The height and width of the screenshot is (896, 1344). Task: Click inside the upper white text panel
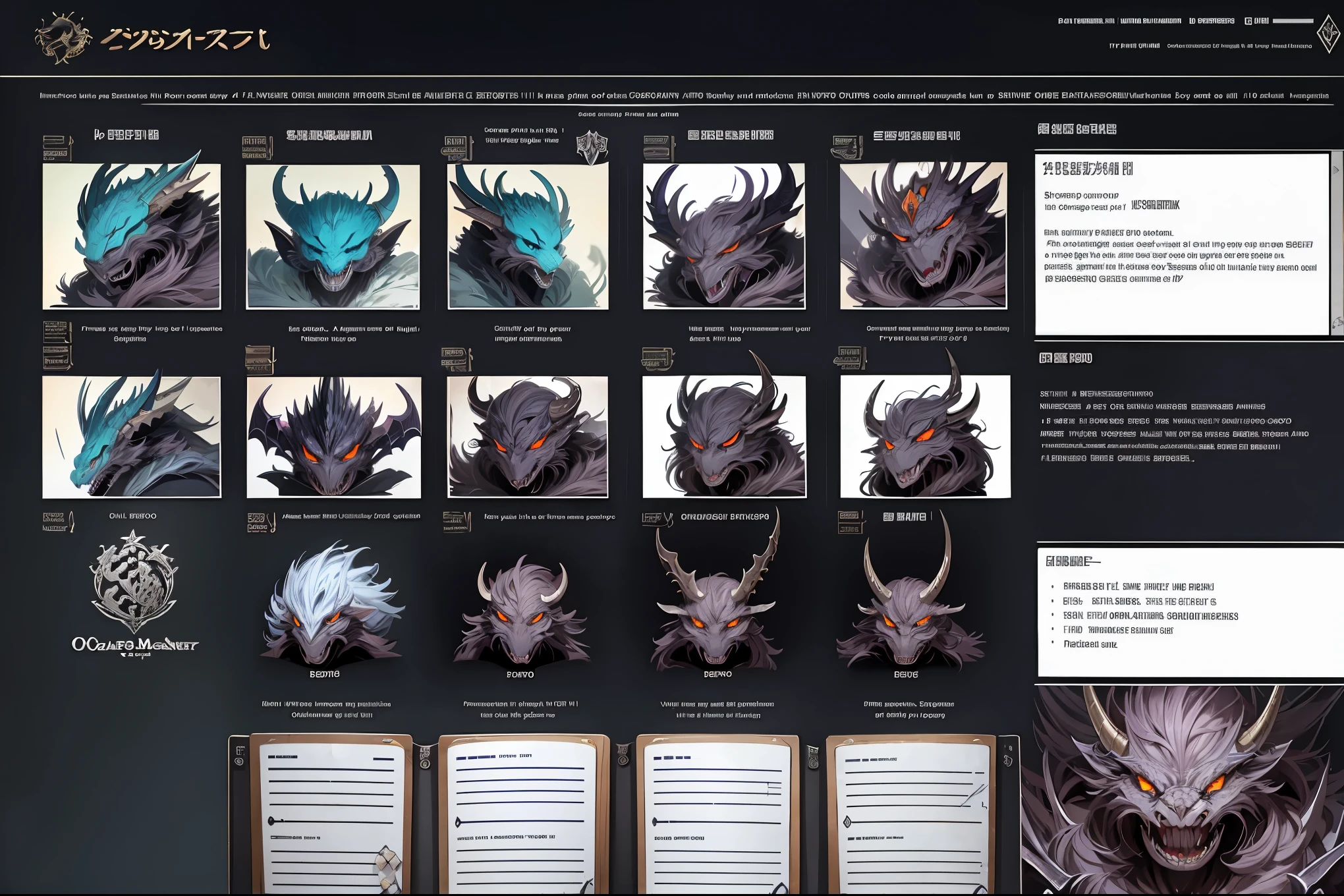pyautogui.click(x=1182, y=244)
